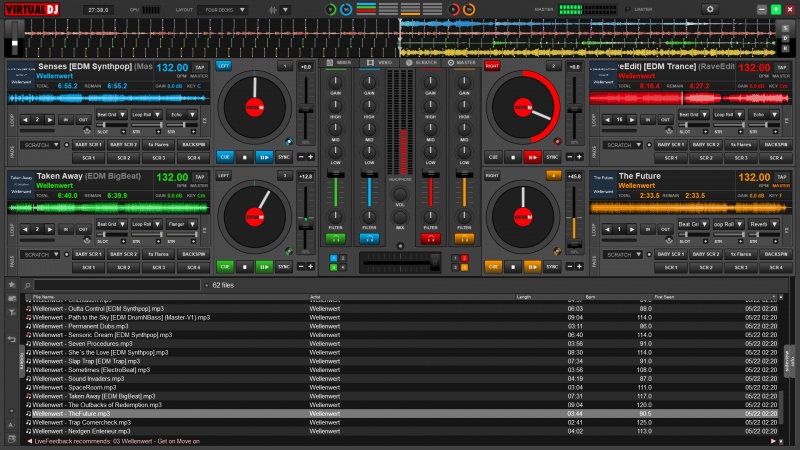Click the crossfader handle
Screen dimensions: 800x450
pyautogui.click(x=435, y=262)
